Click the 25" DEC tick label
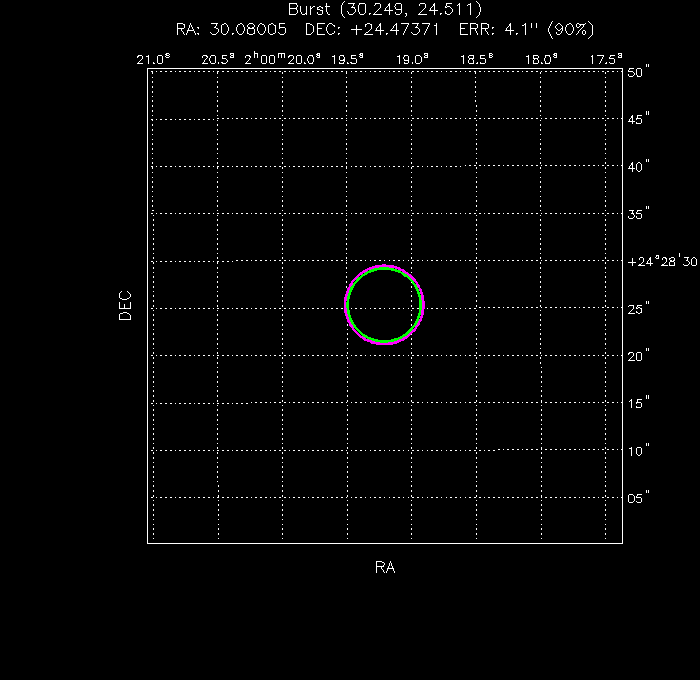Image resolution: width=700 pixels, height=680 pixels. (638, 309)
